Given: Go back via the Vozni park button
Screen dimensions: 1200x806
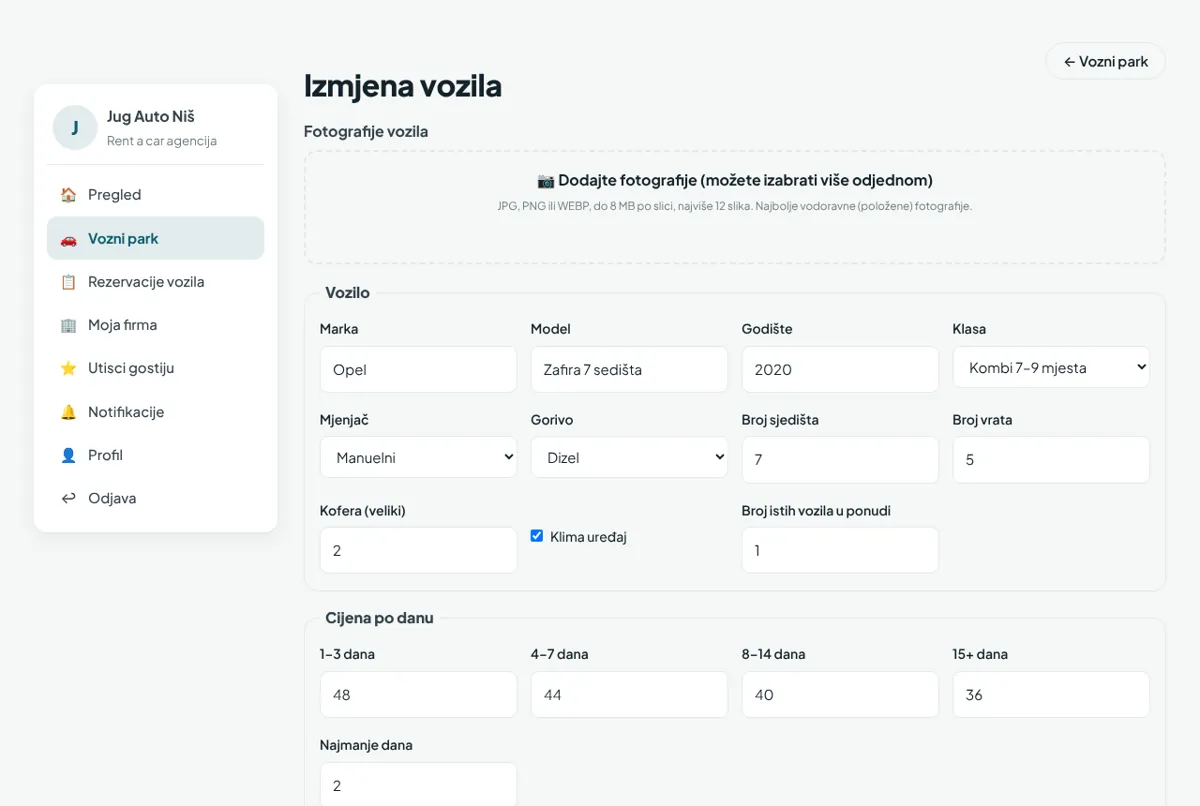Looking at the screenshot, I should coord(1105,61).
